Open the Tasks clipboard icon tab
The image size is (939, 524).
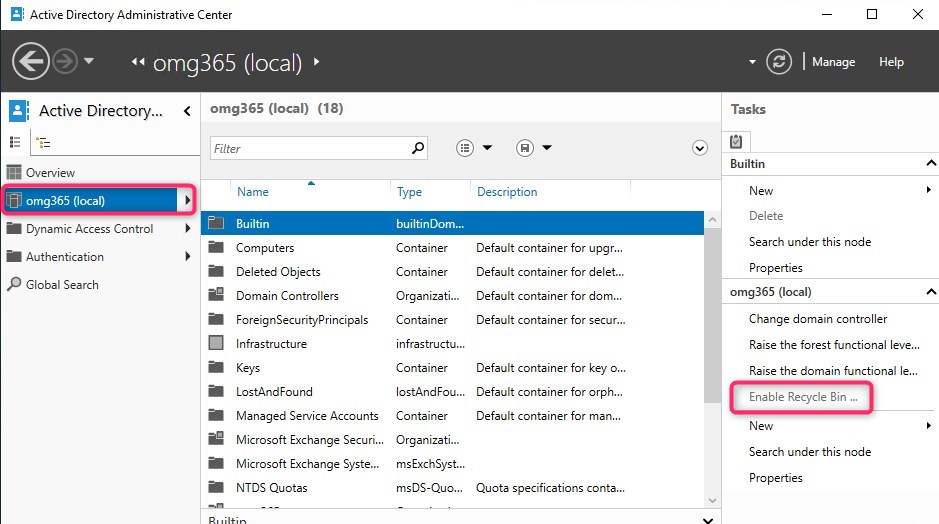pos(737,142)
